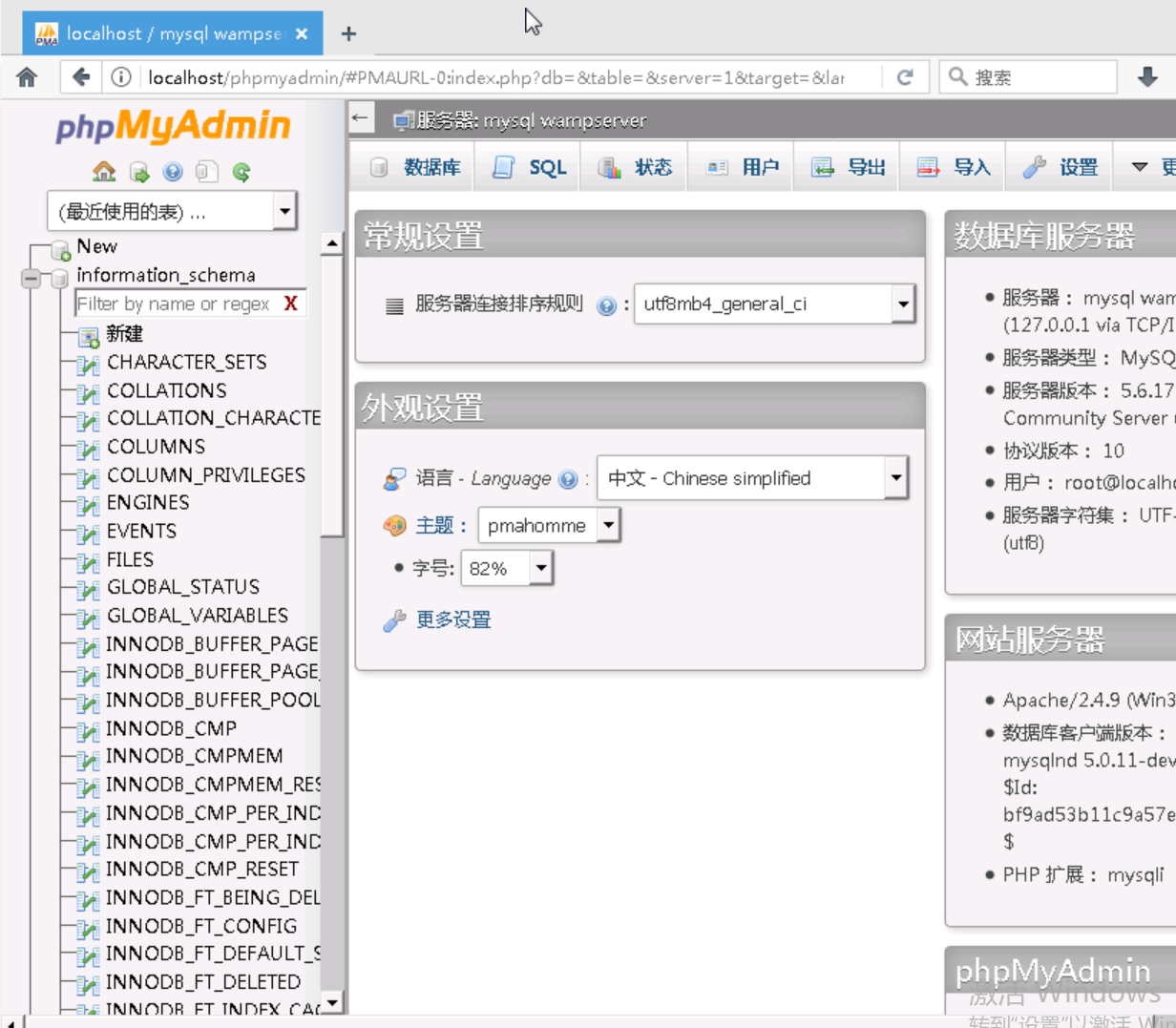1176x1028 pixels.
Task: Show site information icon in address bar
Action: pos(121,77)
